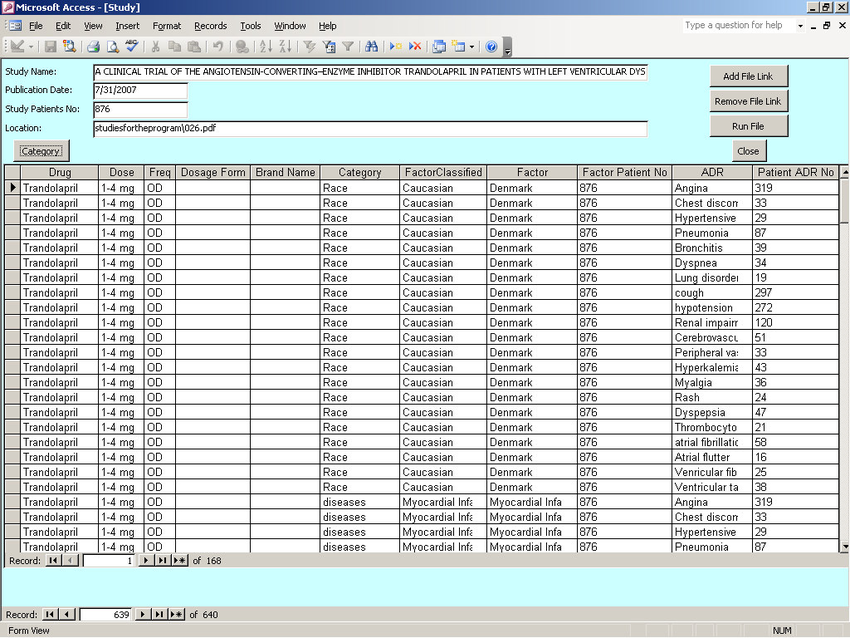Expand the Toolbar Options arrow
Viewport: 850px width, 638px height.
pyautogui.click(x=507, y=47)
